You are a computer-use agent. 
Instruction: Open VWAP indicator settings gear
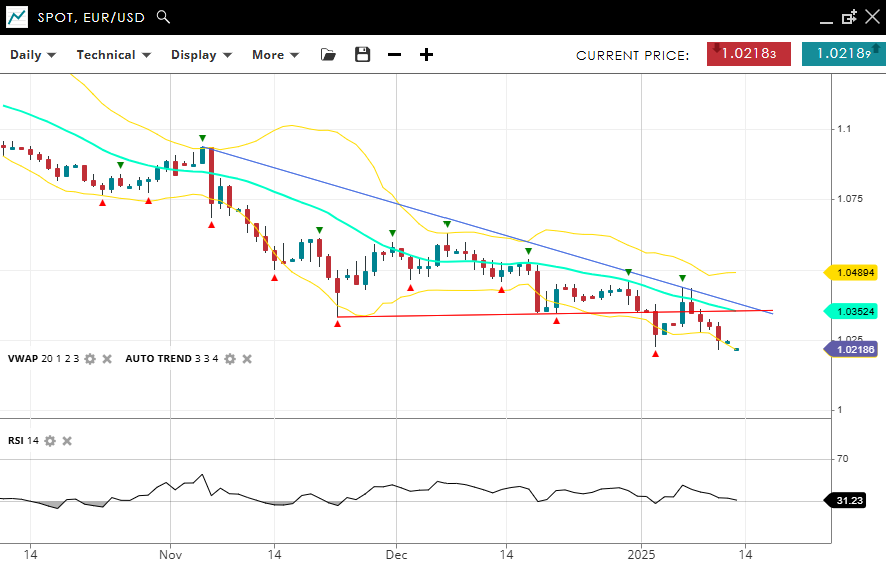90,359
